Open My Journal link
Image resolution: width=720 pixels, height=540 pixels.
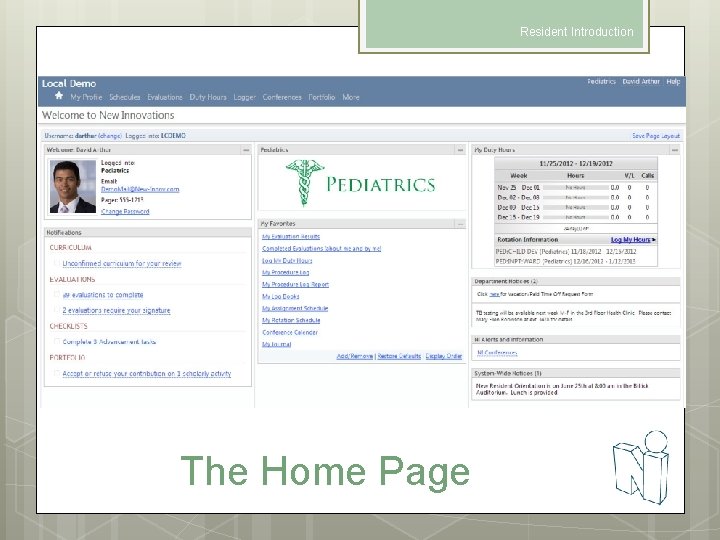[x=276, y=344]
